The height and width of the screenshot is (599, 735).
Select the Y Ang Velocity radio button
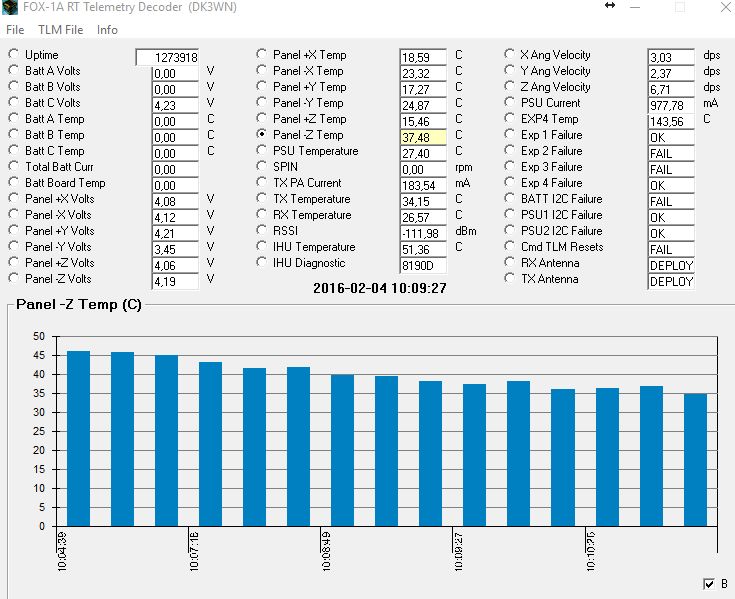(x=510, y=70)
